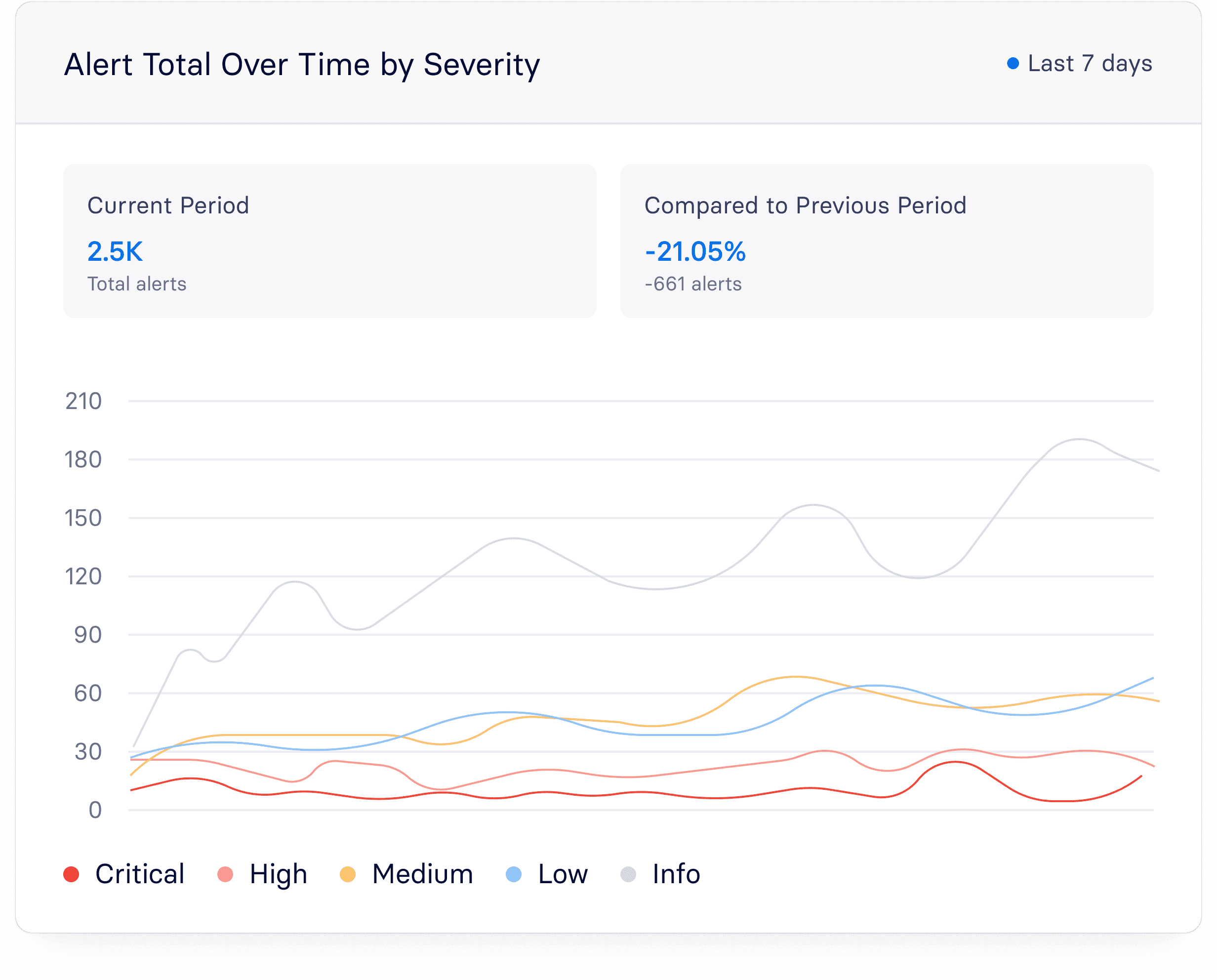Viewport: 1217px width, 980px height.
Task: Click the 210 y-axis label
Action: point(83,402)
